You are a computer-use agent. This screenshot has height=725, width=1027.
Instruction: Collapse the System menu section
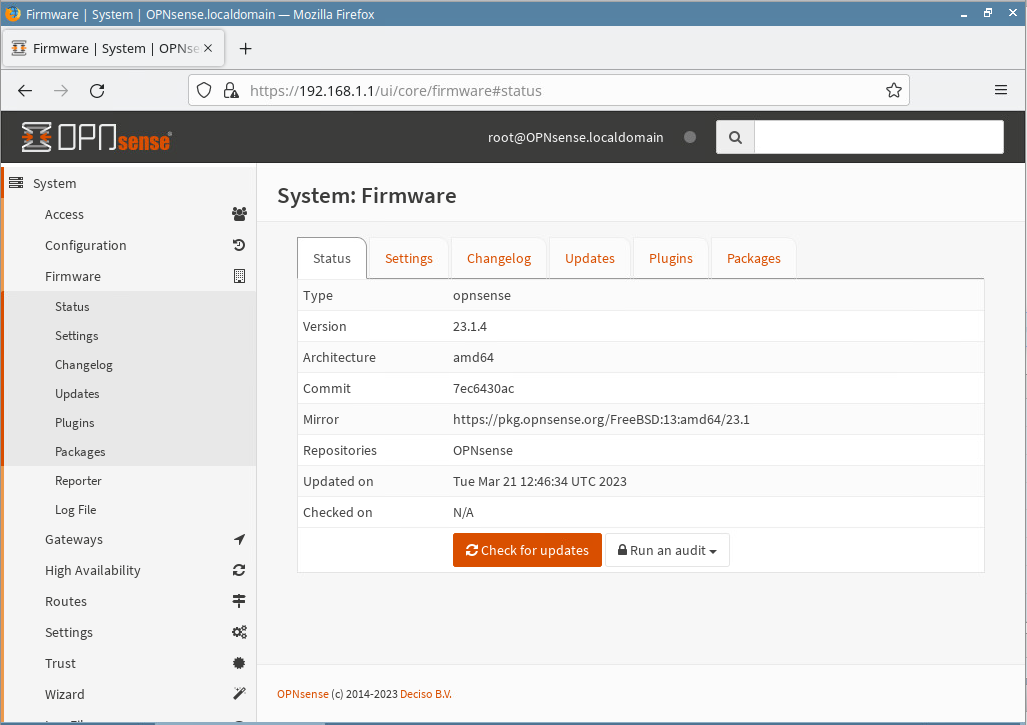coord(54,183)
